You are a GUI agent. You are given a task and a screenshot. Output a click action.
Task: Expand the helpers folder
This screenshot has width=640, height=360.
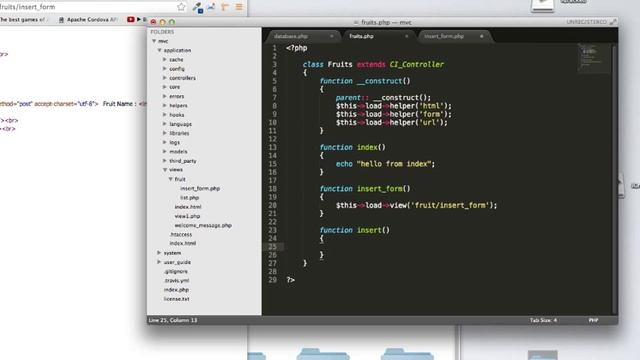165,105
